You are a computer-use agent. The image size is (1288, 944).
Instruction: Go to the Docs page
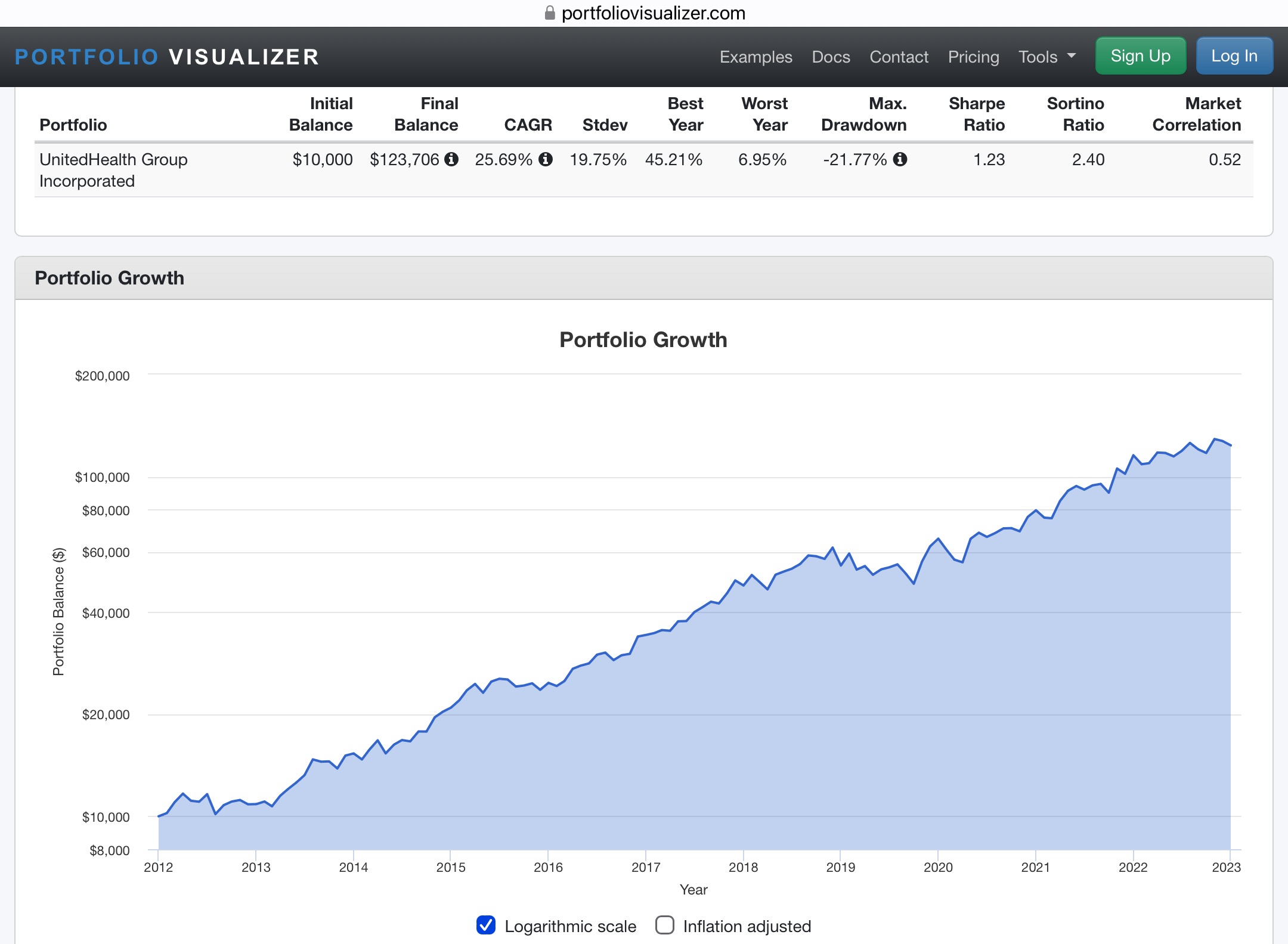click(x=831, y=57)
